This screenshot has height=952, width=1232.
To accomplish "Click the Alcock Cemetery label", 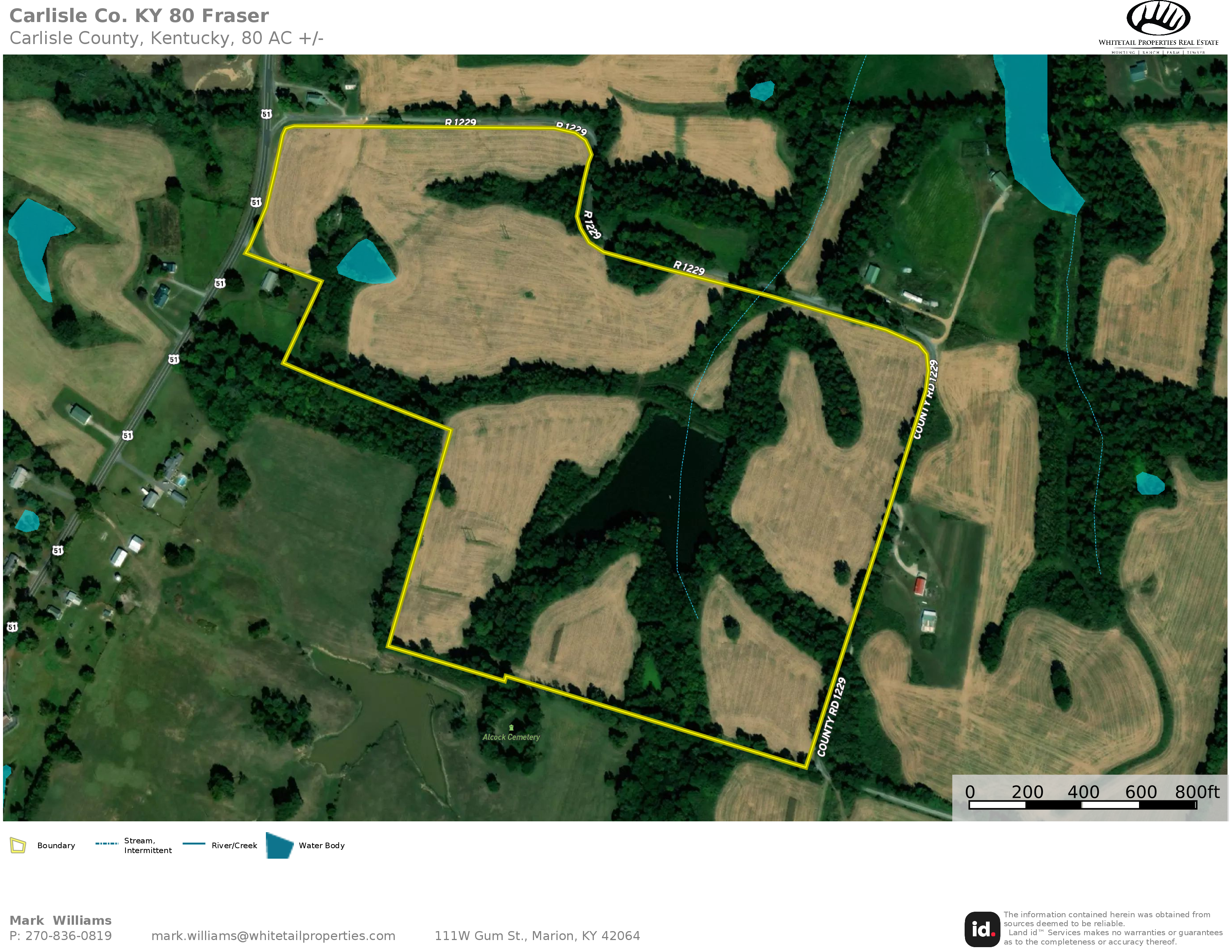I will click(511, 737).
